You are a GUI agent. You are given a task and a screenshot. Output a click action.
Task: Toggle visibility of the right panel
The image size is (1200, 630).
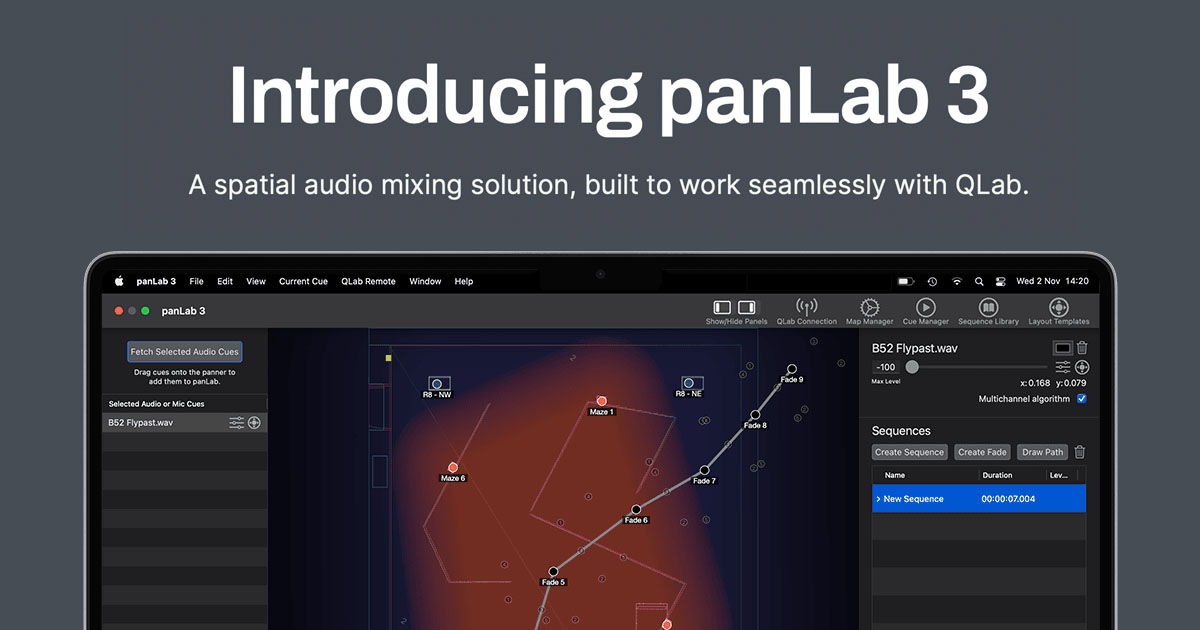tap(744, 306)
